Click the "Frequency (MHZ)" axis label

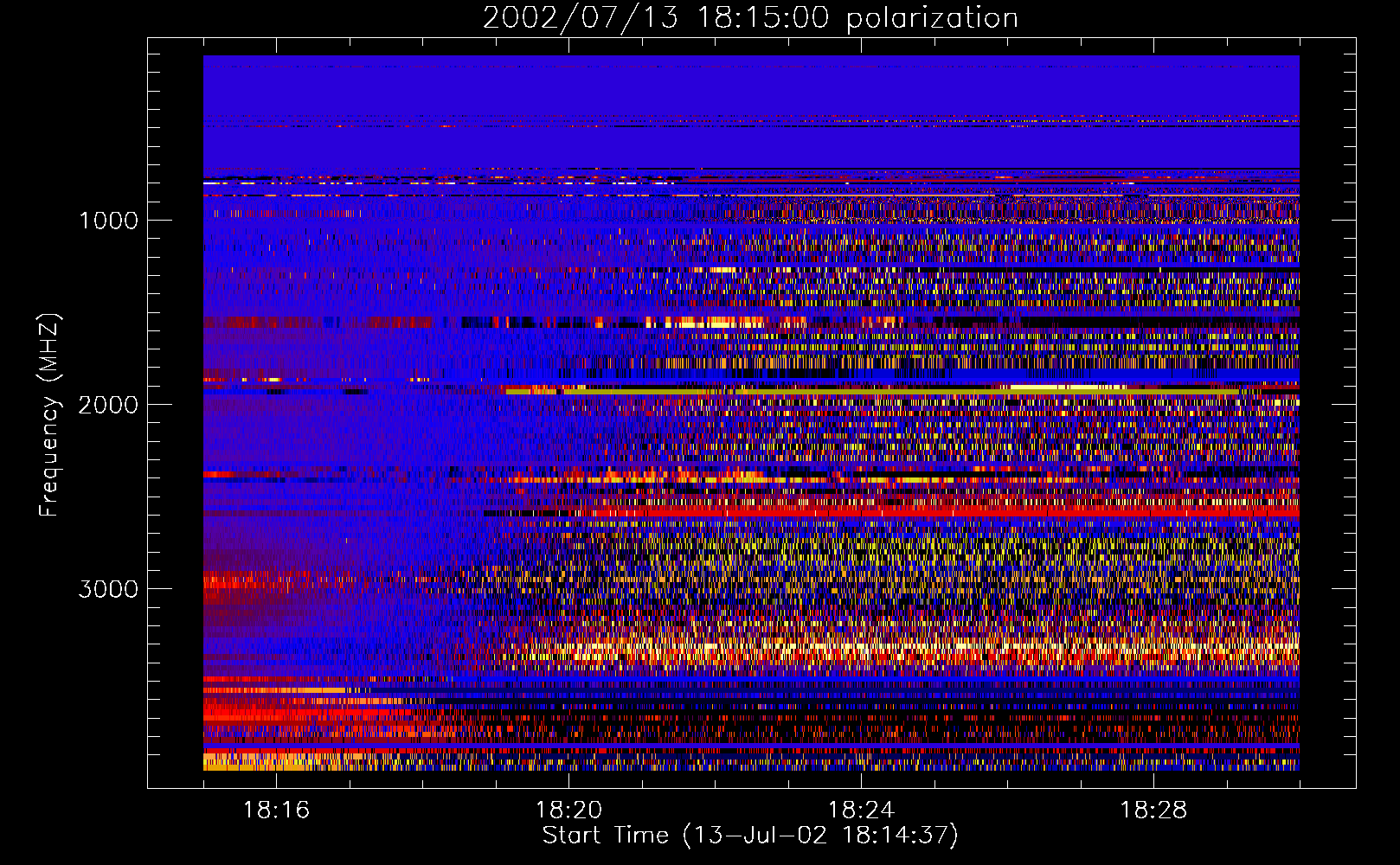[x=48, y=416]
